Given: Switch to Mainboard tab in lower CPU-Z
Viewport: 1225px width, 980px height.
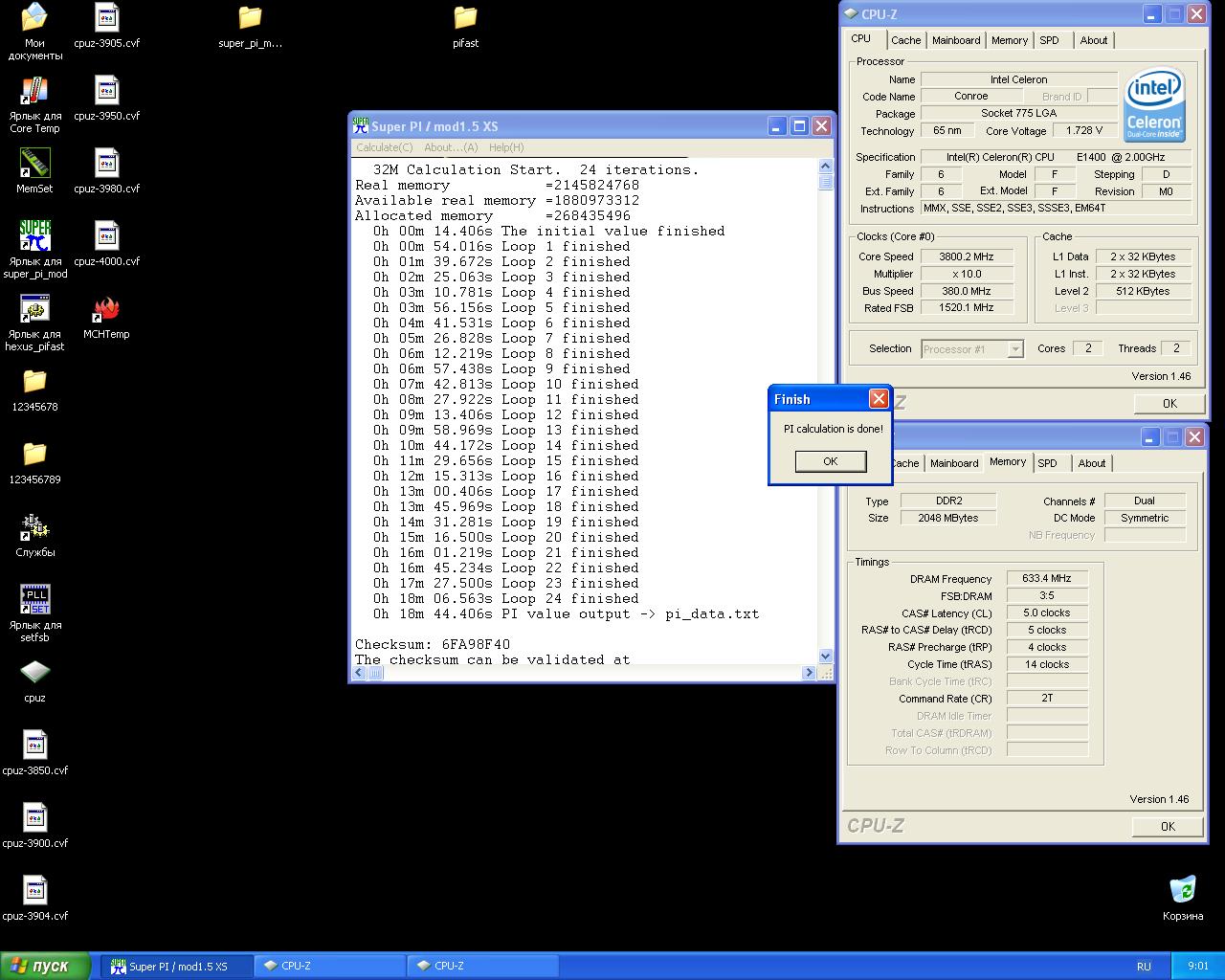Looking at the screenshot, I should 954,463.
